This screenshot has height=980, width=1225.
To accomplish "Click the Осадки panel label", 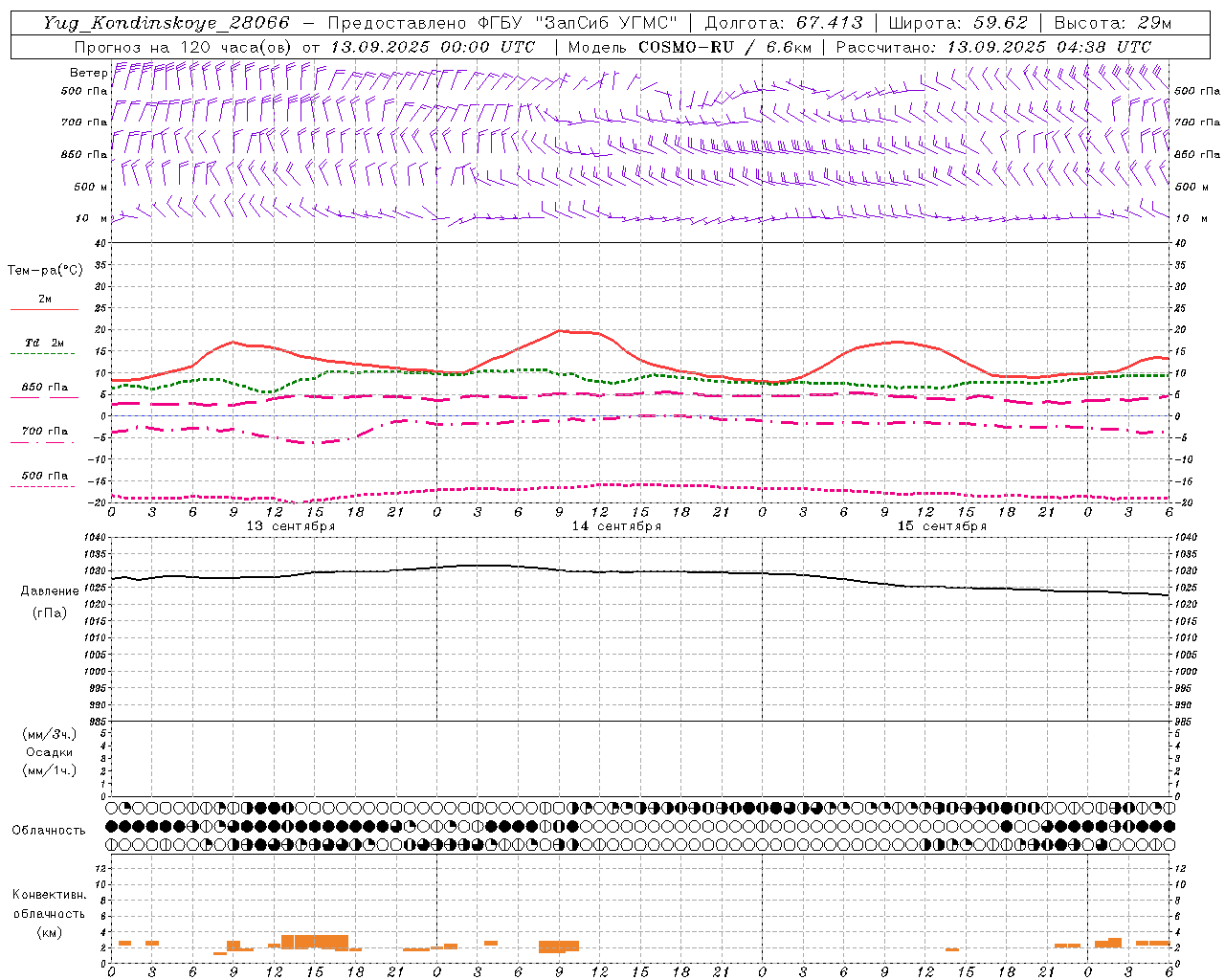I will (x=50, y=752).
